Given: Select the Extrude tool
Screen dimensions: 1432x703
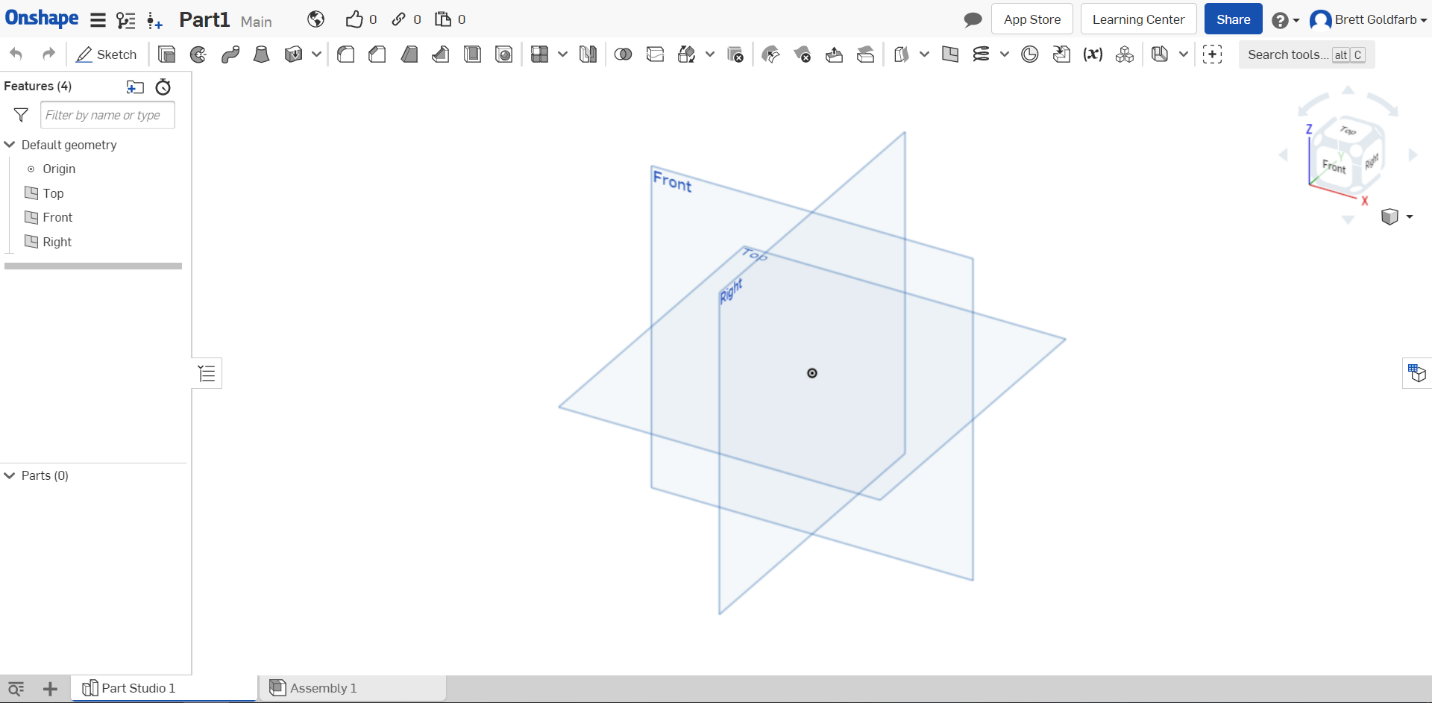Looking at the screenshot, I should pyautogui.click(x=166, y=54).
